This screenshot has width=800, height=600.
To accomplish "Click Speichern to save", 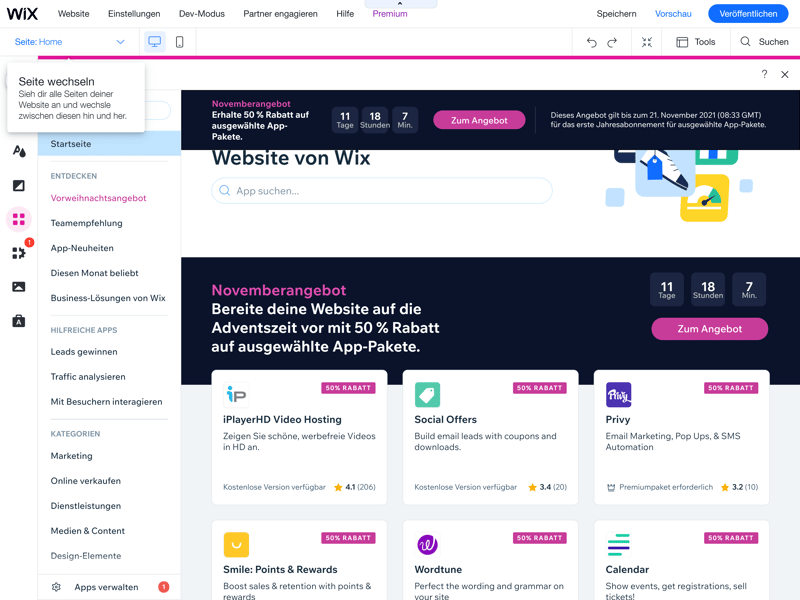I will [616, 14].
